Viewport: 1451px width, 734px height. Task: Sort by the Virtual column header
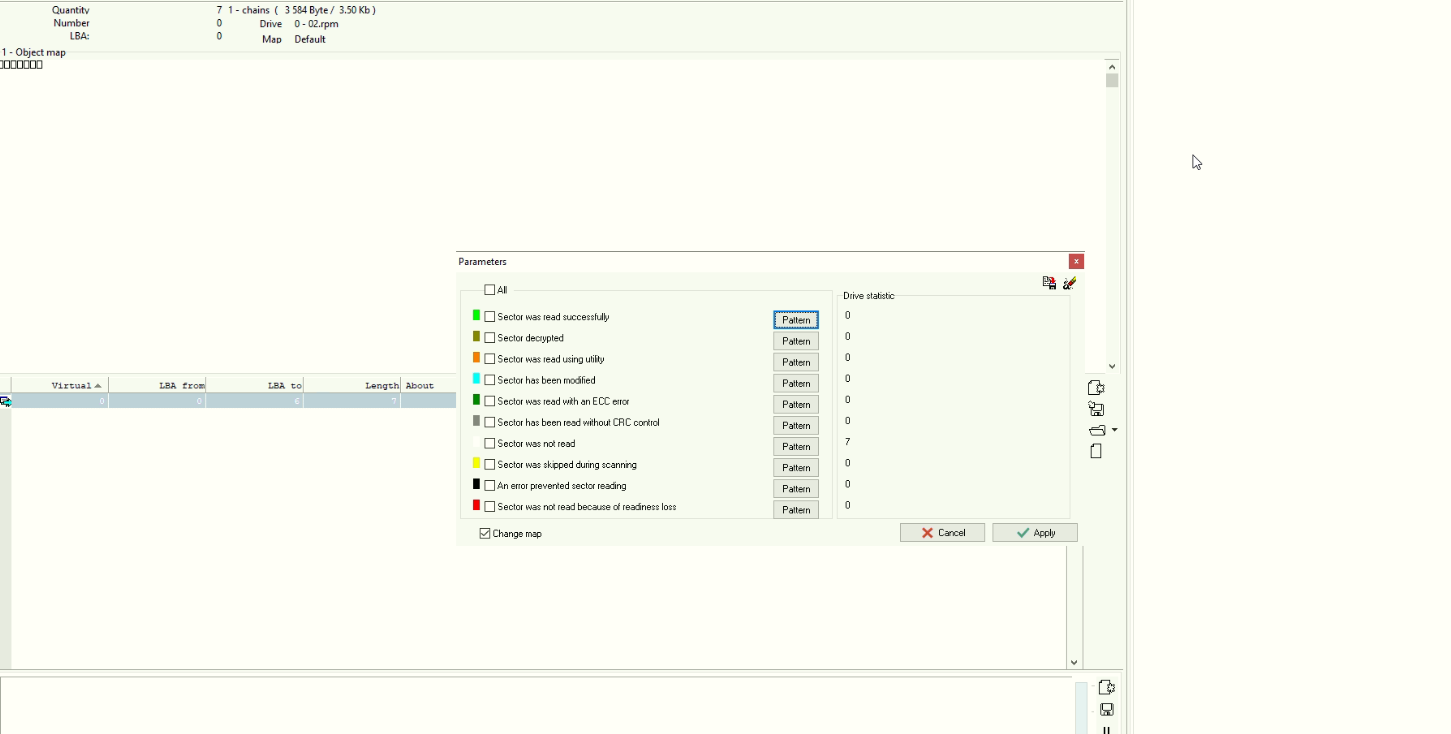point(60,385)
